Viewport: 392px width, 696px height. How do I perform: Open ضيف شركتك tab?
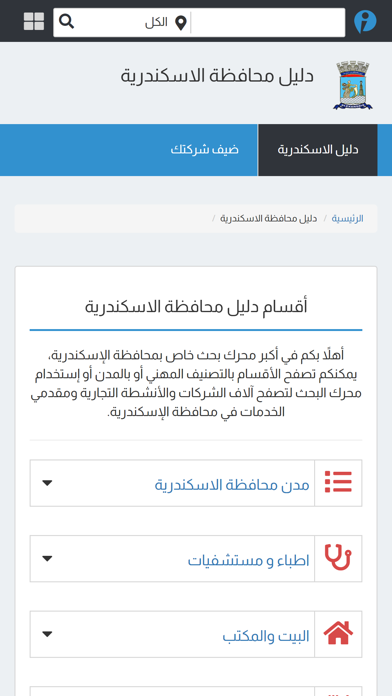pyautogui.click(x=205, y=150)
